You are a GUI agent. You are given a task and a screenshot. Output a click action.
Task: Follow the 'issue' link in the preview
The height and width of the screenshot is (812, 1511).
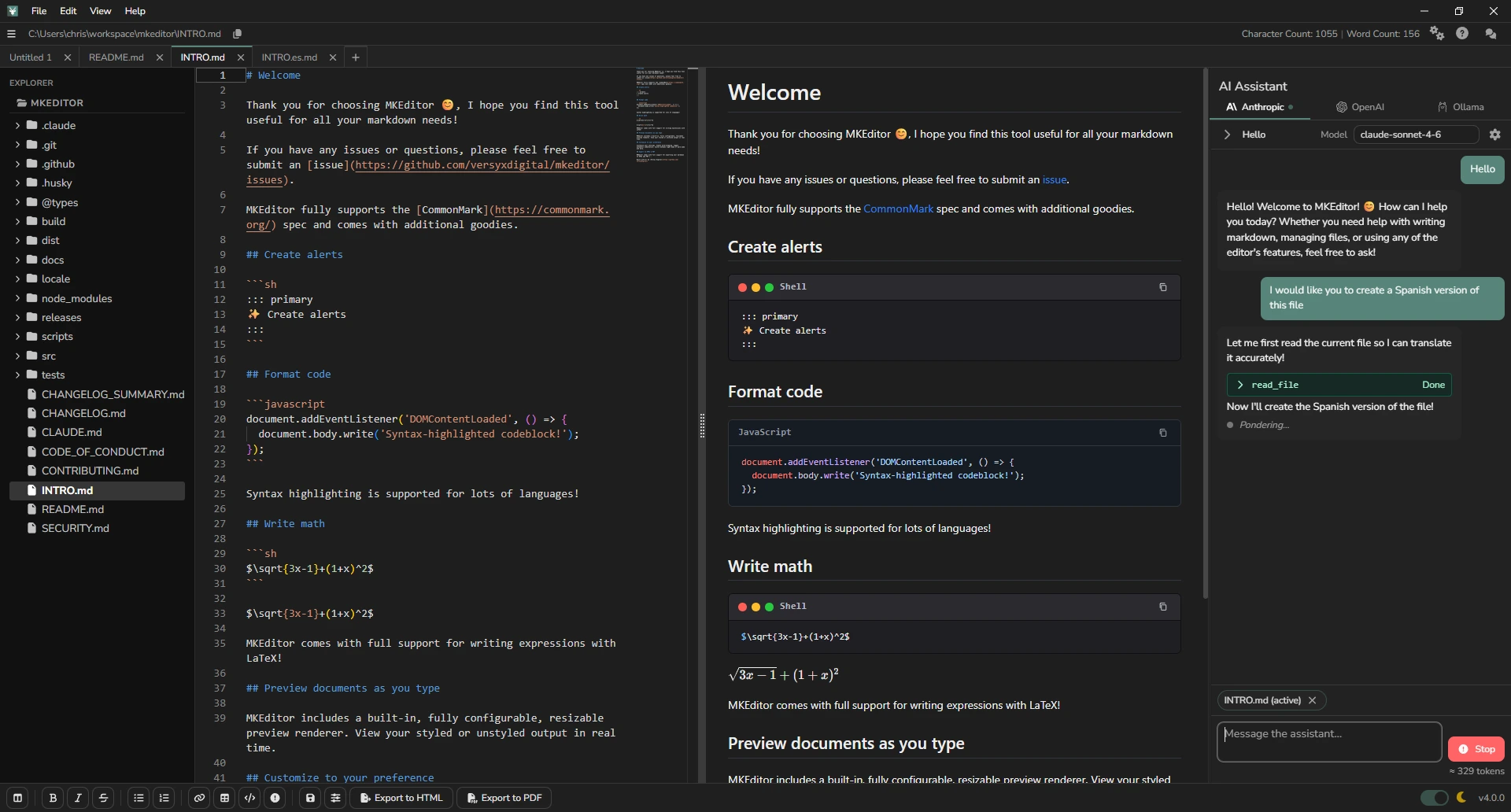(x=1055, y=179)
